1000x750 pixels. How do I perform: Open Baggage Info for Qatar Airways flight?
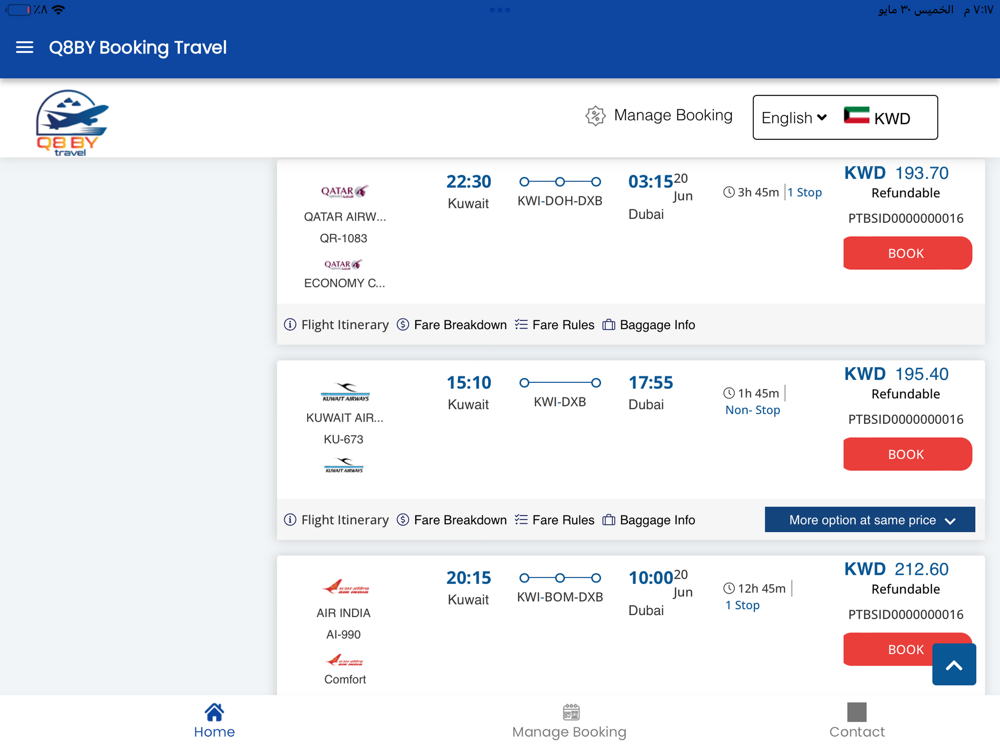click(x=649, y=325)
